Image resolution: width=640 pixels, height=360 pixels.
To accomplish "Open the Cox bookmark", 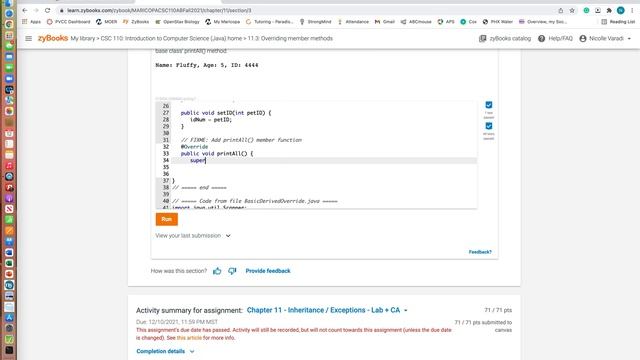I will [469, 22].
